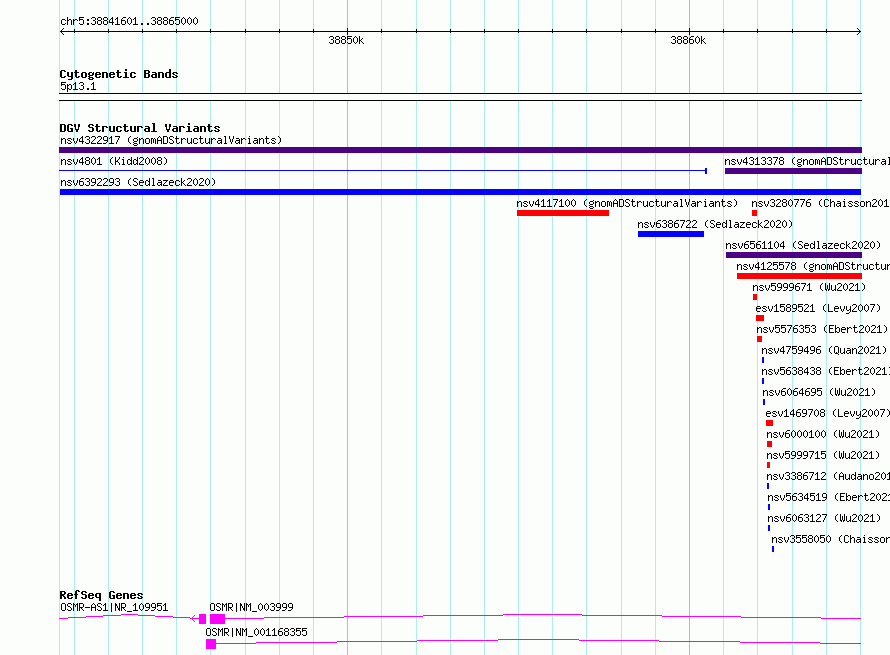Open nsv6000100 (Wu2021) label

pyautogui.click(x=823, y=434)
